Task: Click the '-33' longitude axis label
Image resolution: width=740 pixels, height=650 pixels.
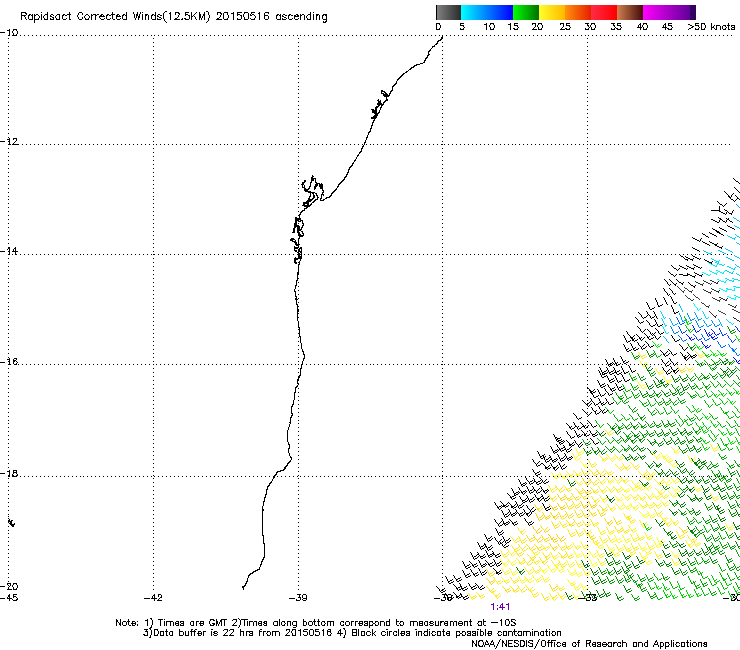Action: (x=588, y=598)
